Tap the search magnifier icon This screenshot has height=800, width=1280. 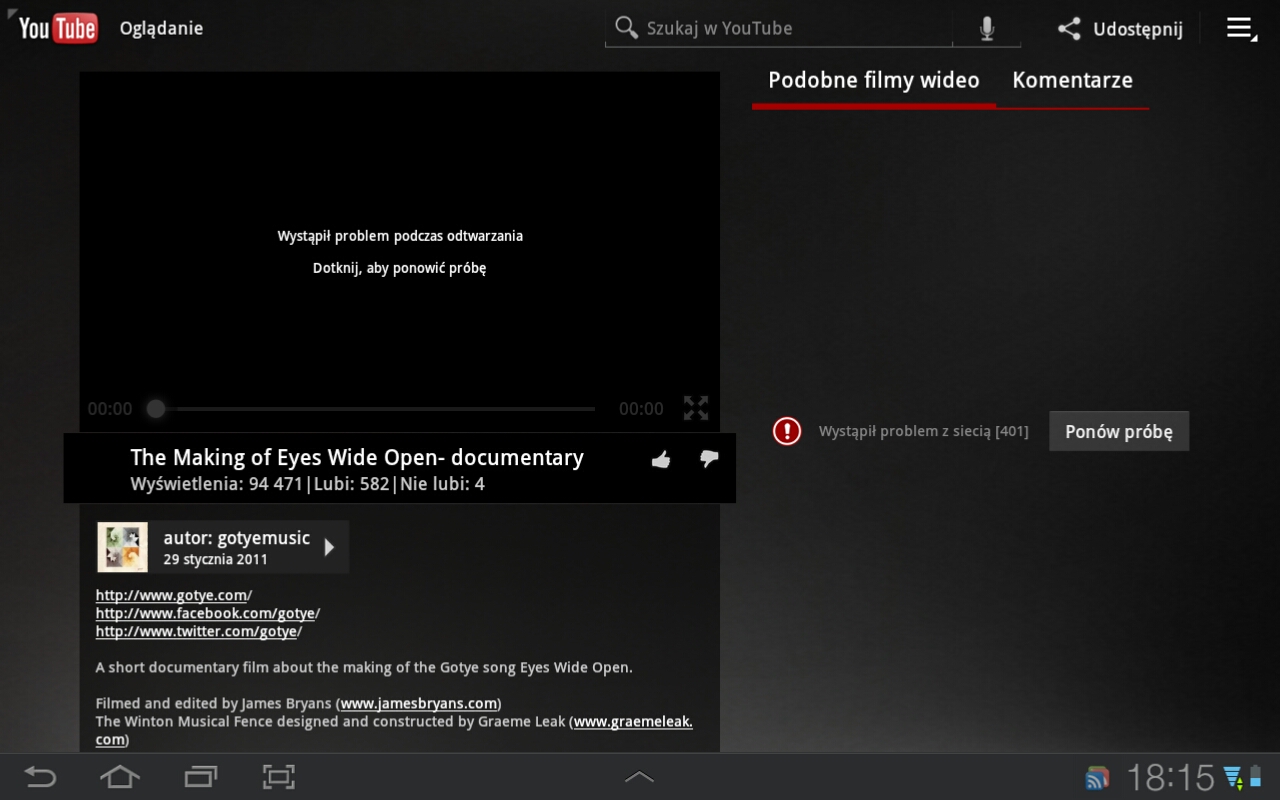tap(627, 28)
